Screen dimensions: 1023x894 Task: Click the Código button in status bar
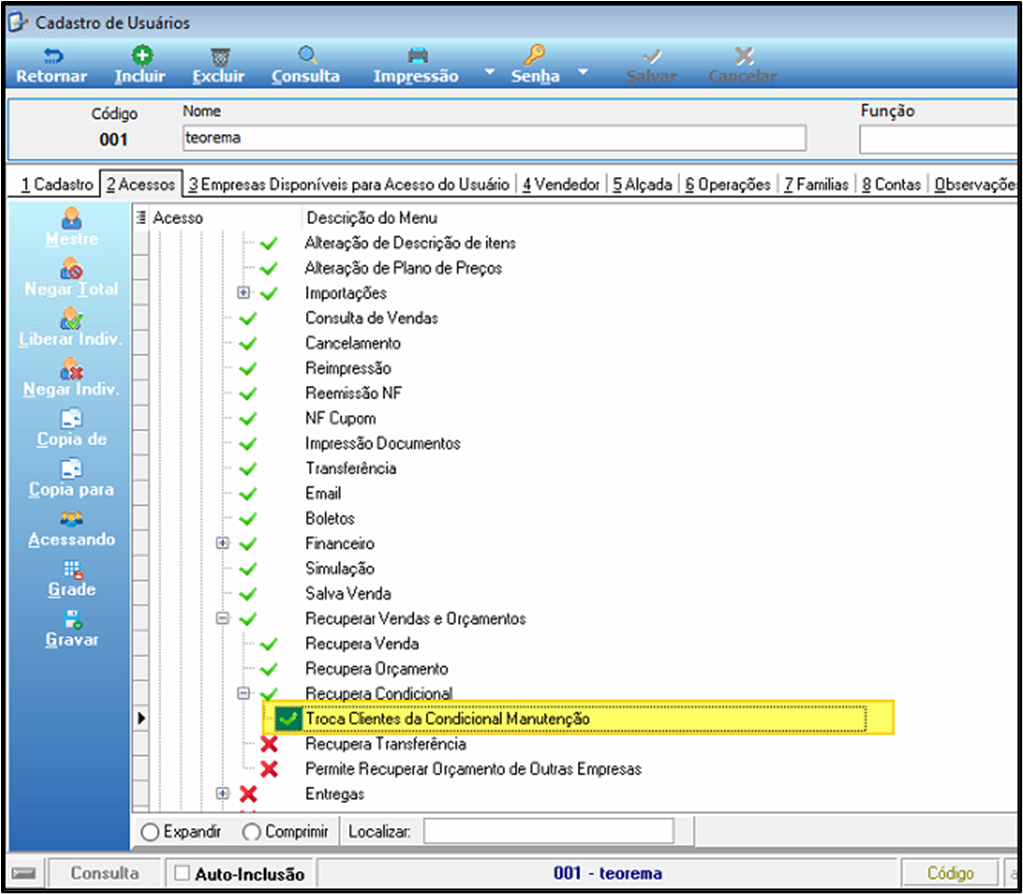(x=951, y=873)
